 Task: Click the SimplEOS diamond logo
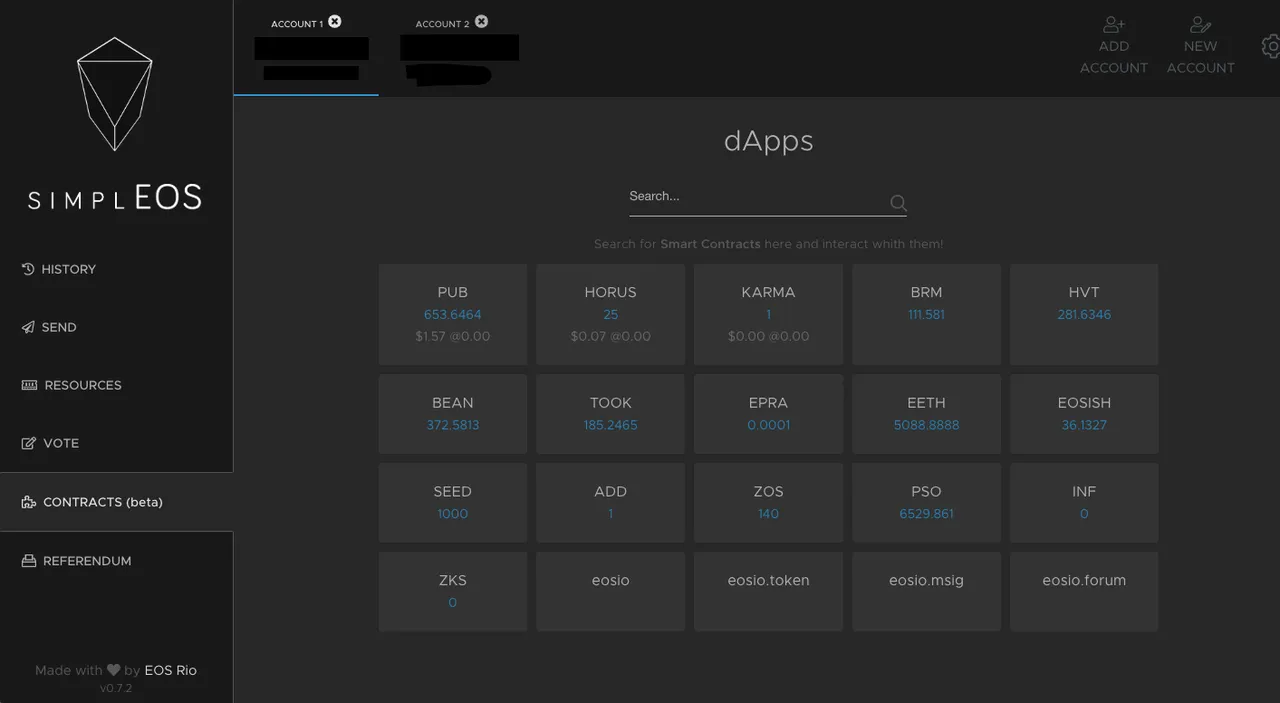coord(115,94)
